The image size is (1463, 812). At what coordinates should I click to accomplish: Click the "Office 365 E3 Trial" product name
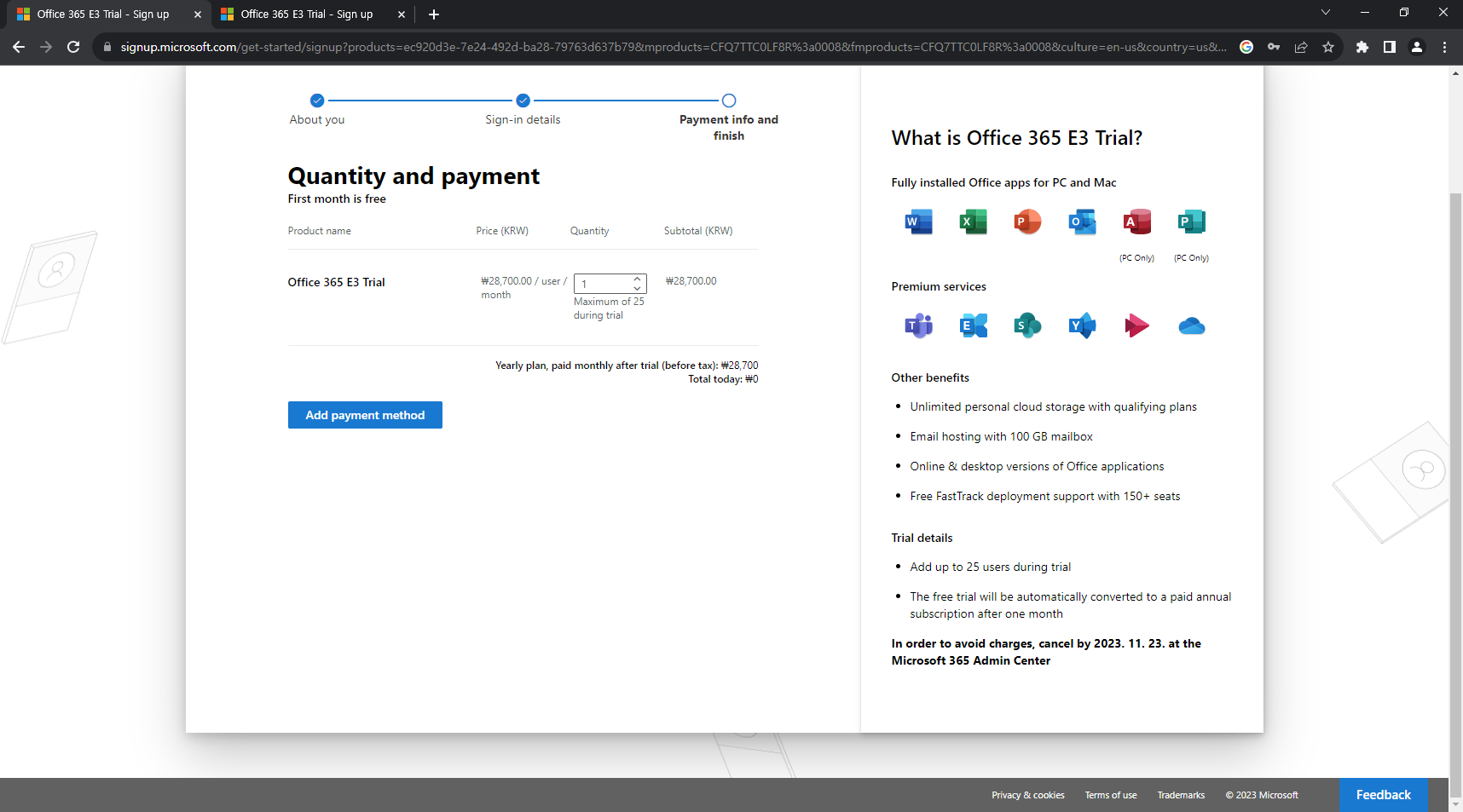click(336, 282)
